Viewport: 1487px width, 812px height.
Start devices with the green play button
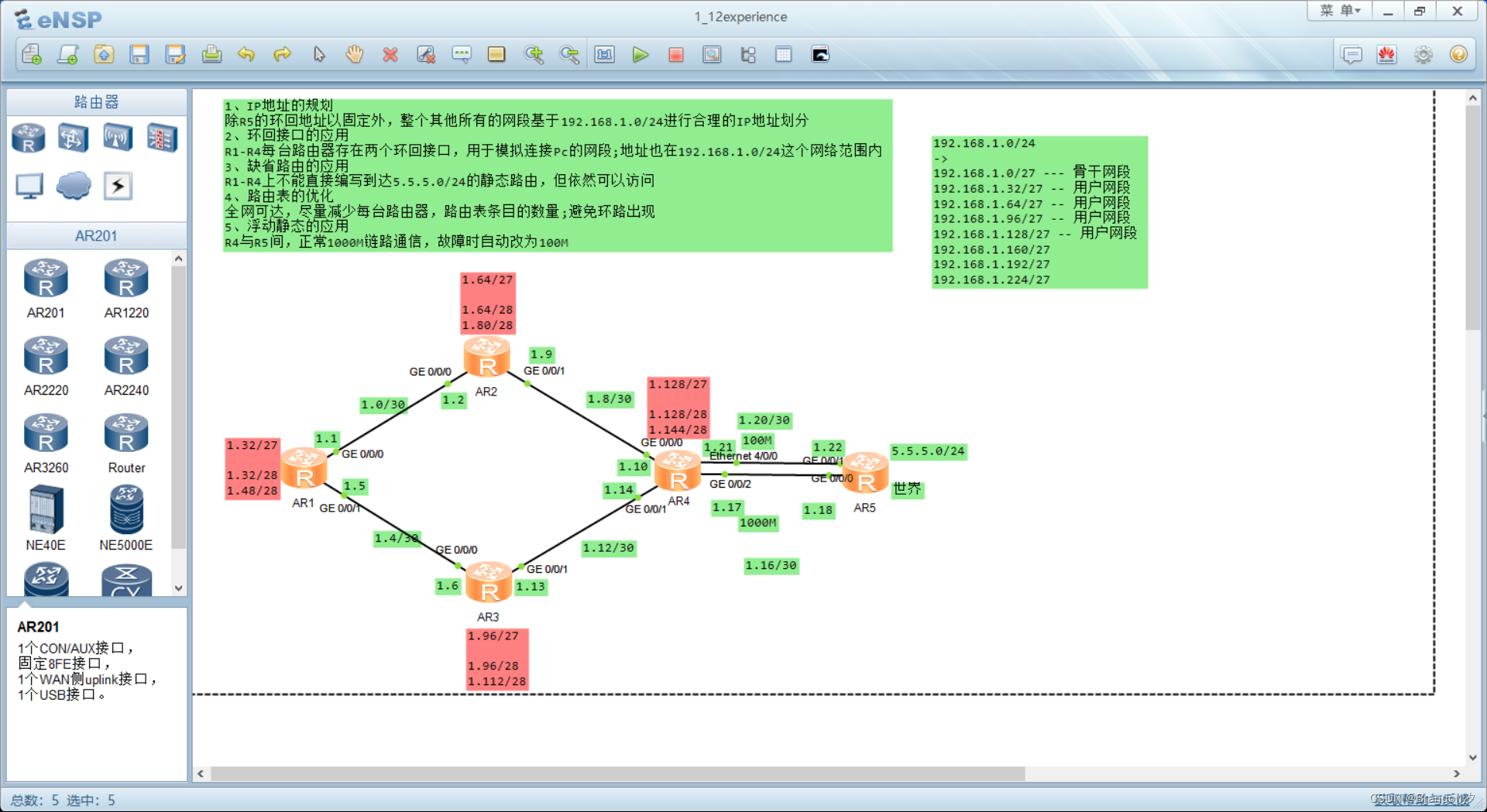pyautogui.click(x=640, y=54)
